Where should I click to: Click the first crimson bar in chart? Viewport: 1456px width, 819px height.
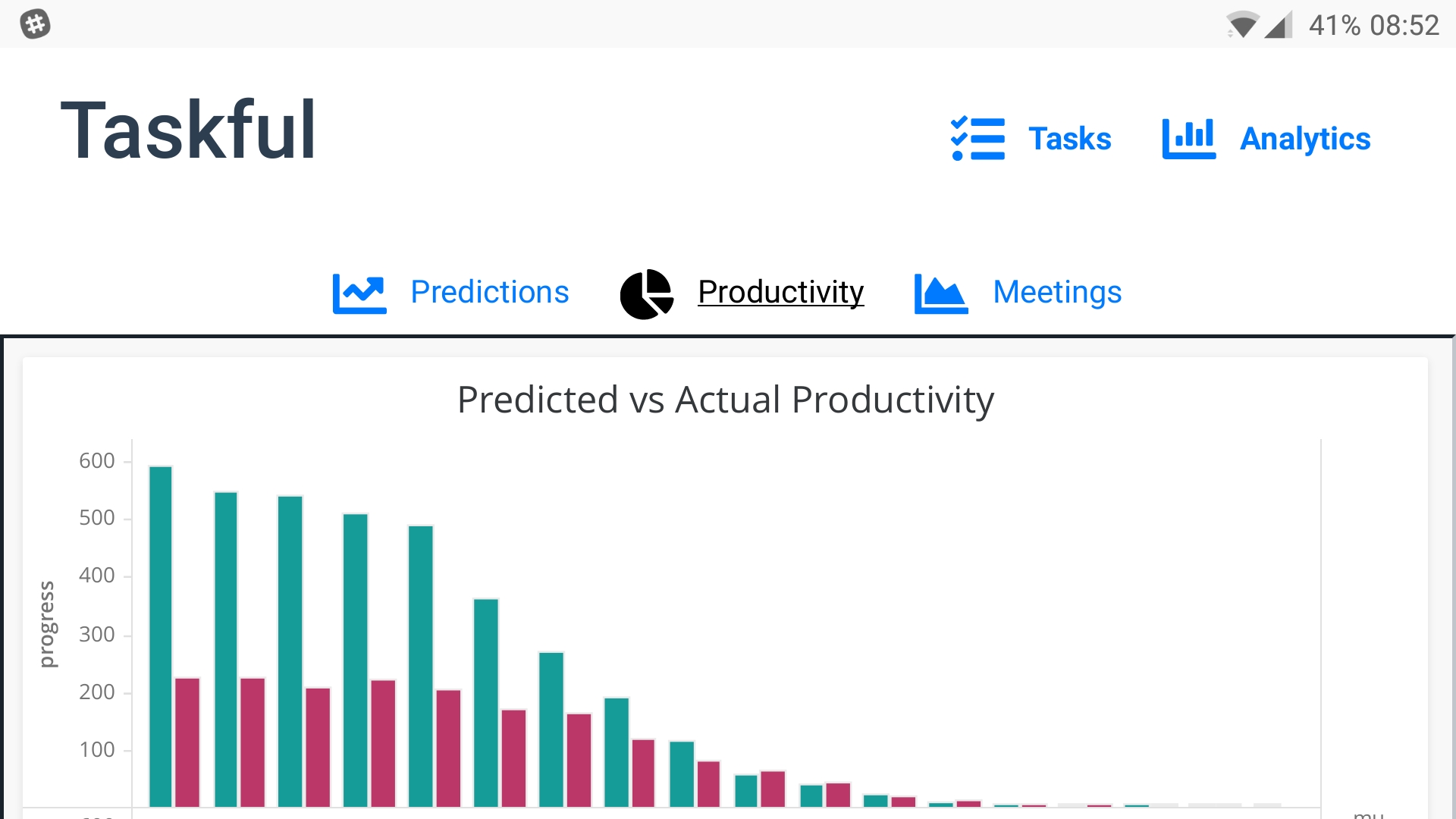[187, 742]
